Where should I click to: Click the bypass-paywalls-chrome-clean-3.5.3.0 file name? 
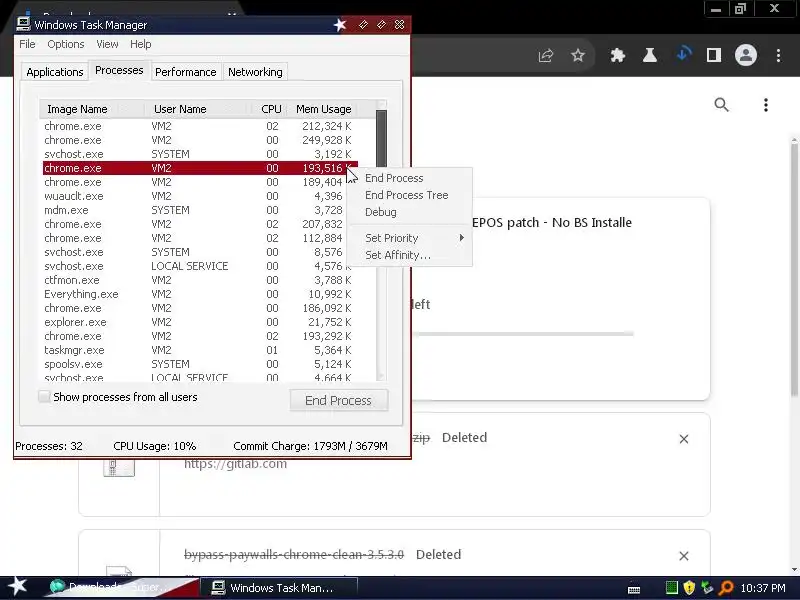tap(294, 554)
